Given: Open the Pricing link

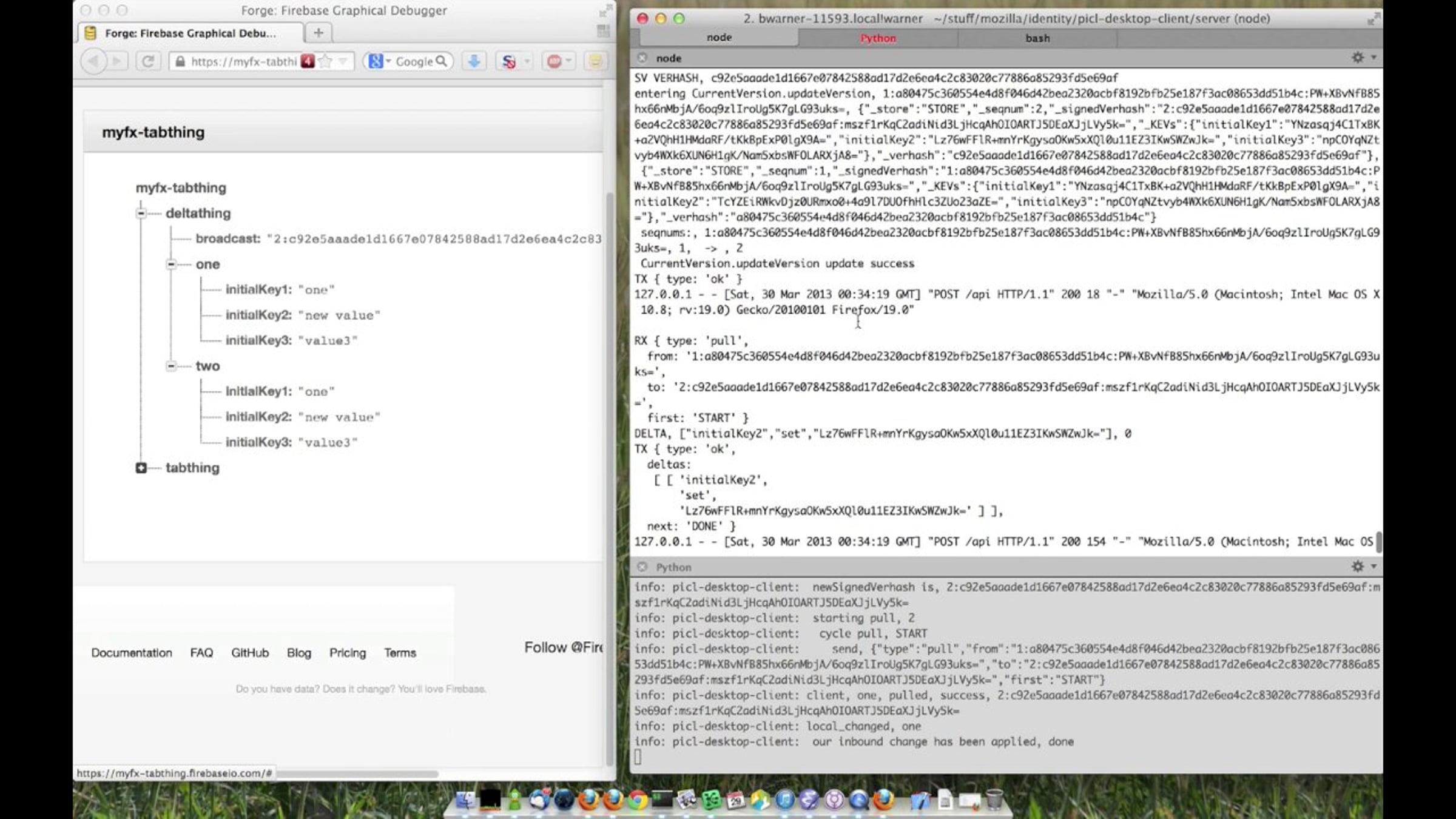Looking at the screenshot, I should [348, 653].
